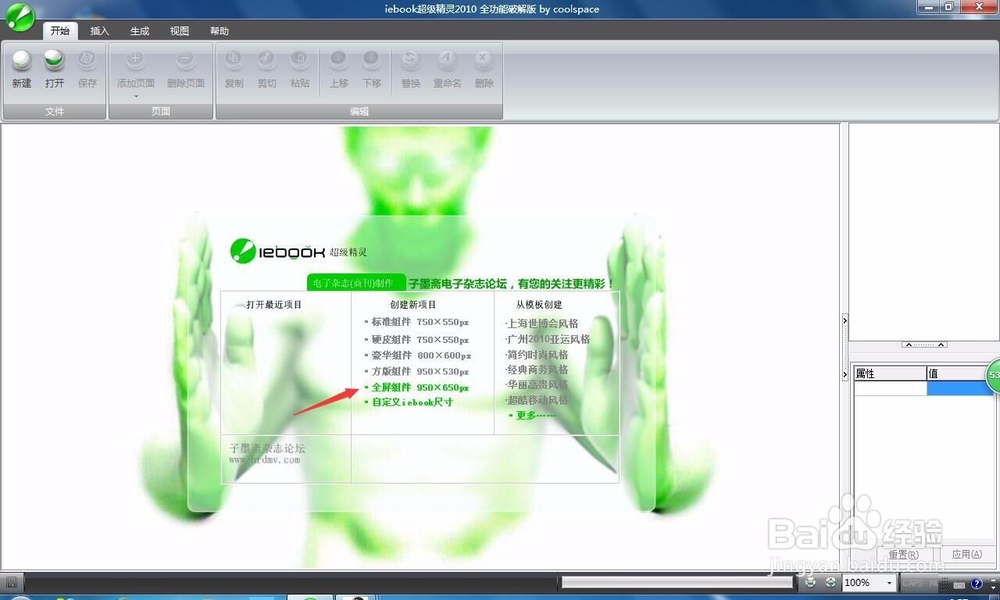Screen dimensions: 1000x600
Task: Click the icon at status bar left end
Action: pyautogui.click(x=11, y=582)
